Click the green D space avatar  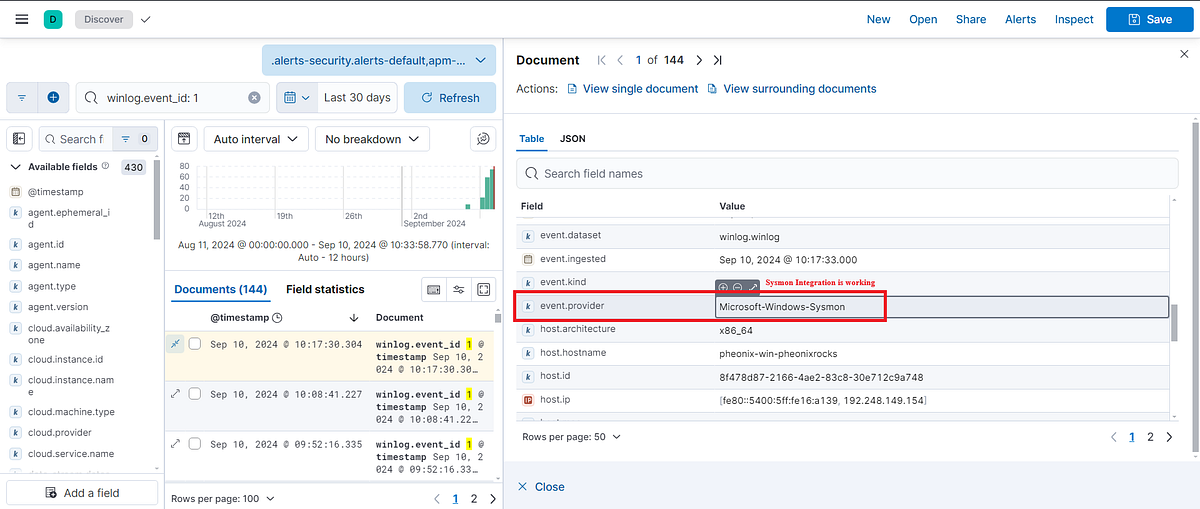[x=53, y=19]
